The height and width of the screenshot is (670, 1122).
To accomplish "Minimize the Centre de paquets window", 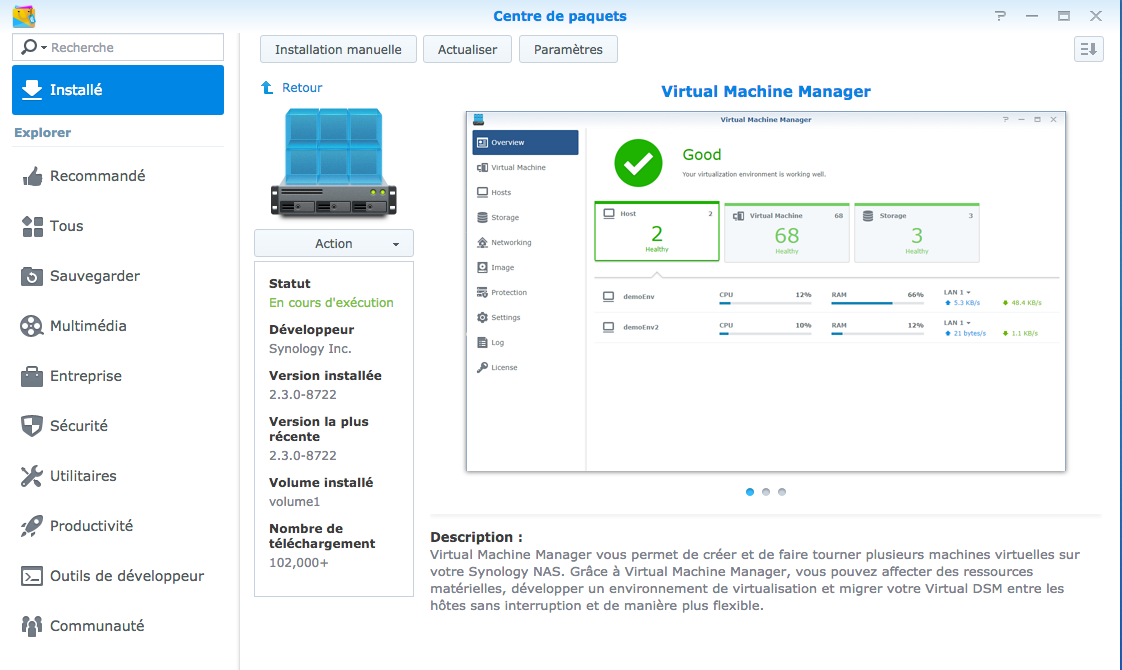I will click(1032, 16).
